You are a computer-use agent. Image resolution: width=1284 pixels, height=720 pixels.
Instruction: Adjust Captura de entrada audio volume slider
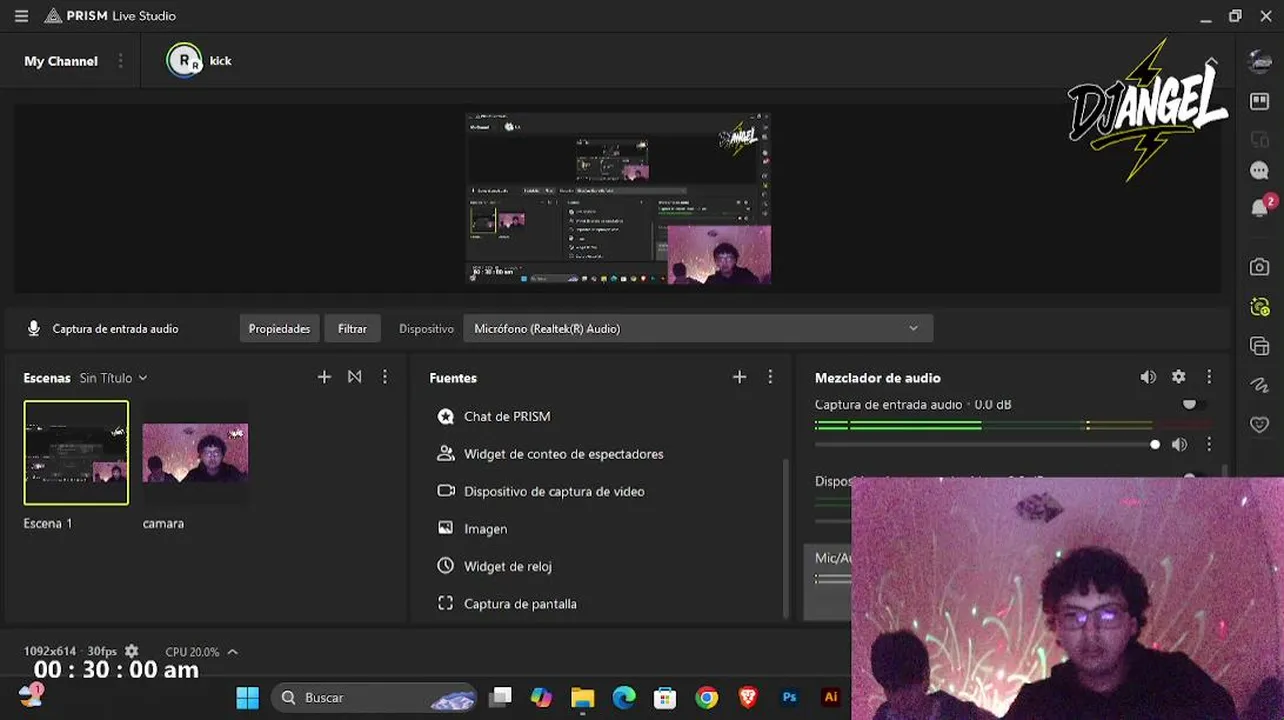click(x=987, y=444)
